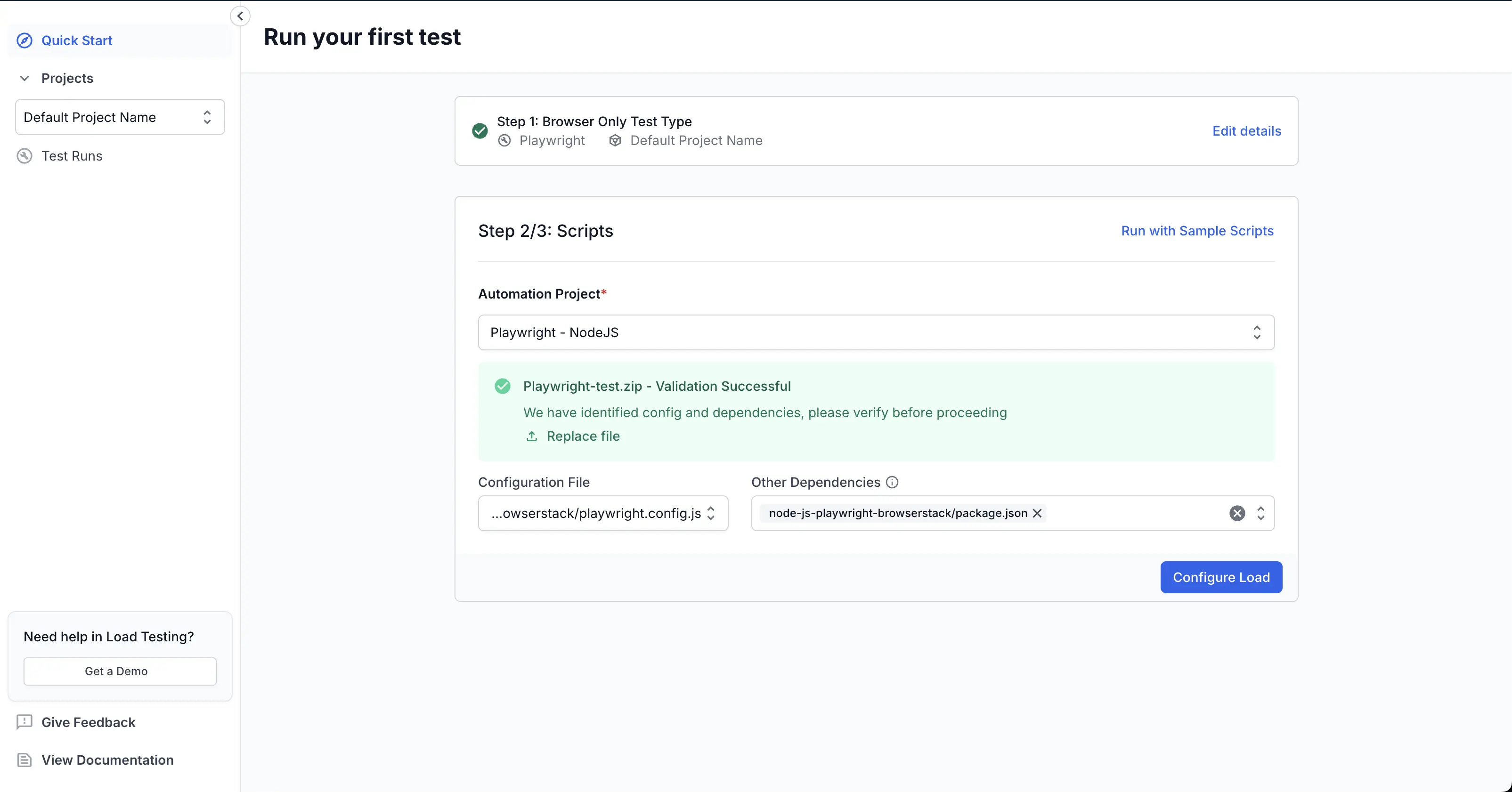Select Test Runs in the sidebar menu
Viewport: 1512px width, 792px height.
71,155
